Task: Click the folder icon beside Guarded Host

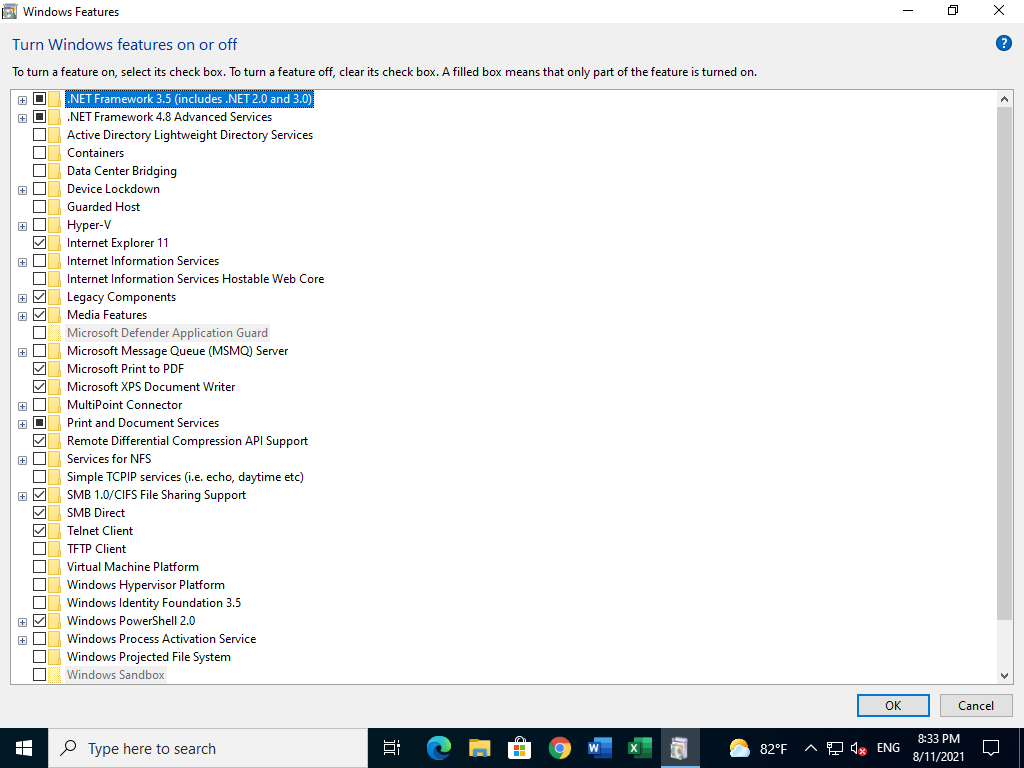Action: (x=54, y=206)
